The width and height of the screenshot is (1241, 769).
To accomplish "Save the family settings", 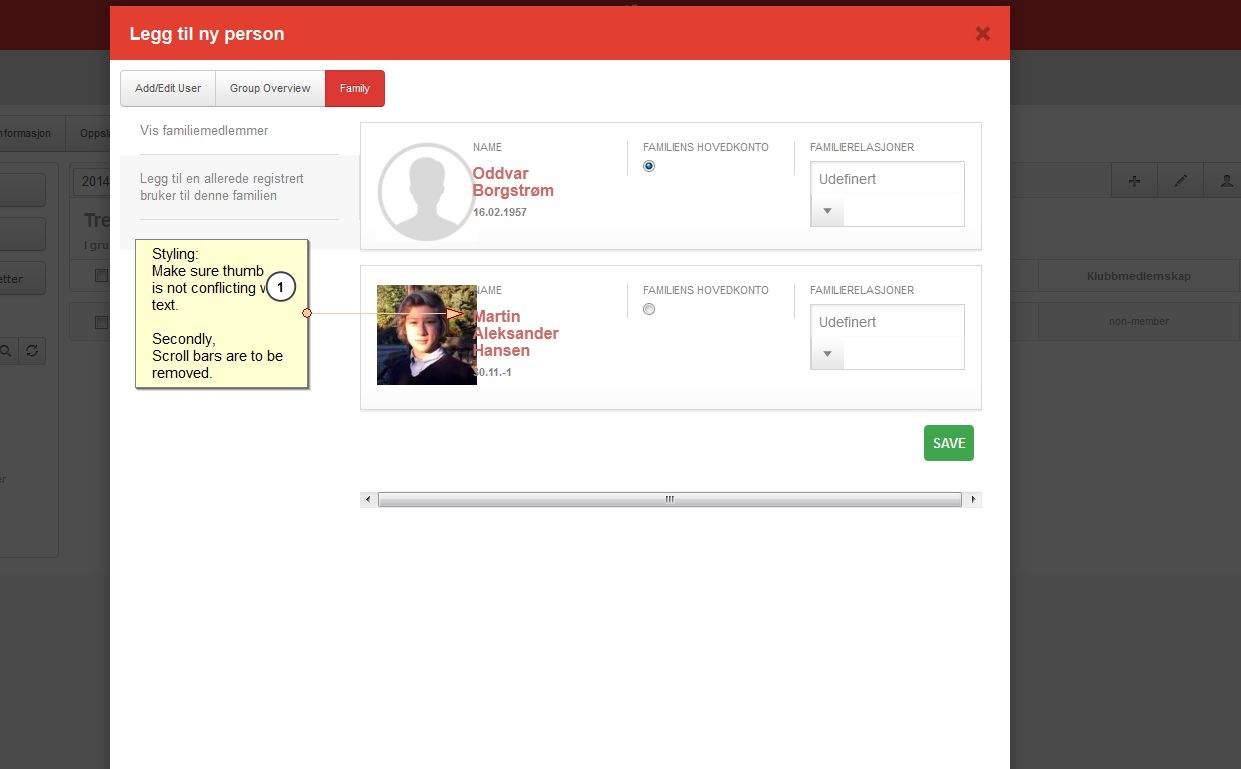I will (x=949, y=443).
